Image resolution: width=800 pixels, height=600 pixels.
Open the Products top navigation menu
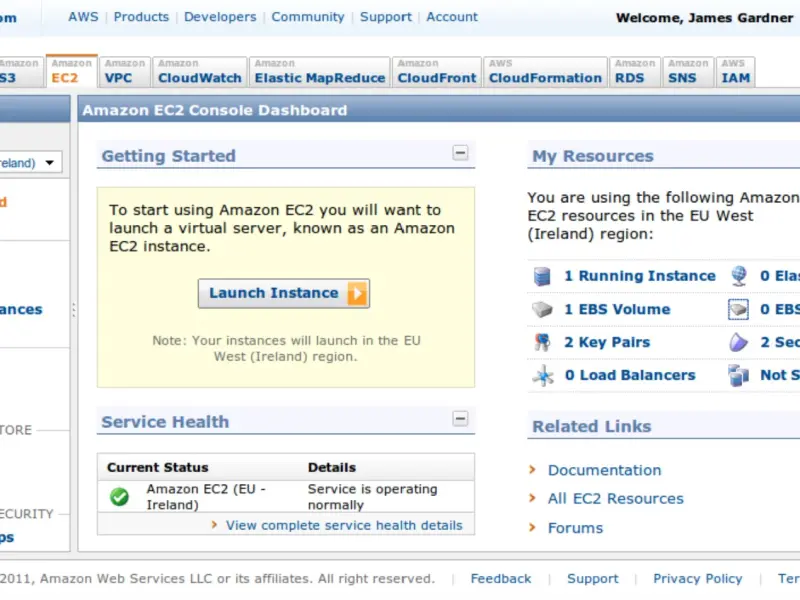coord(141,17)
